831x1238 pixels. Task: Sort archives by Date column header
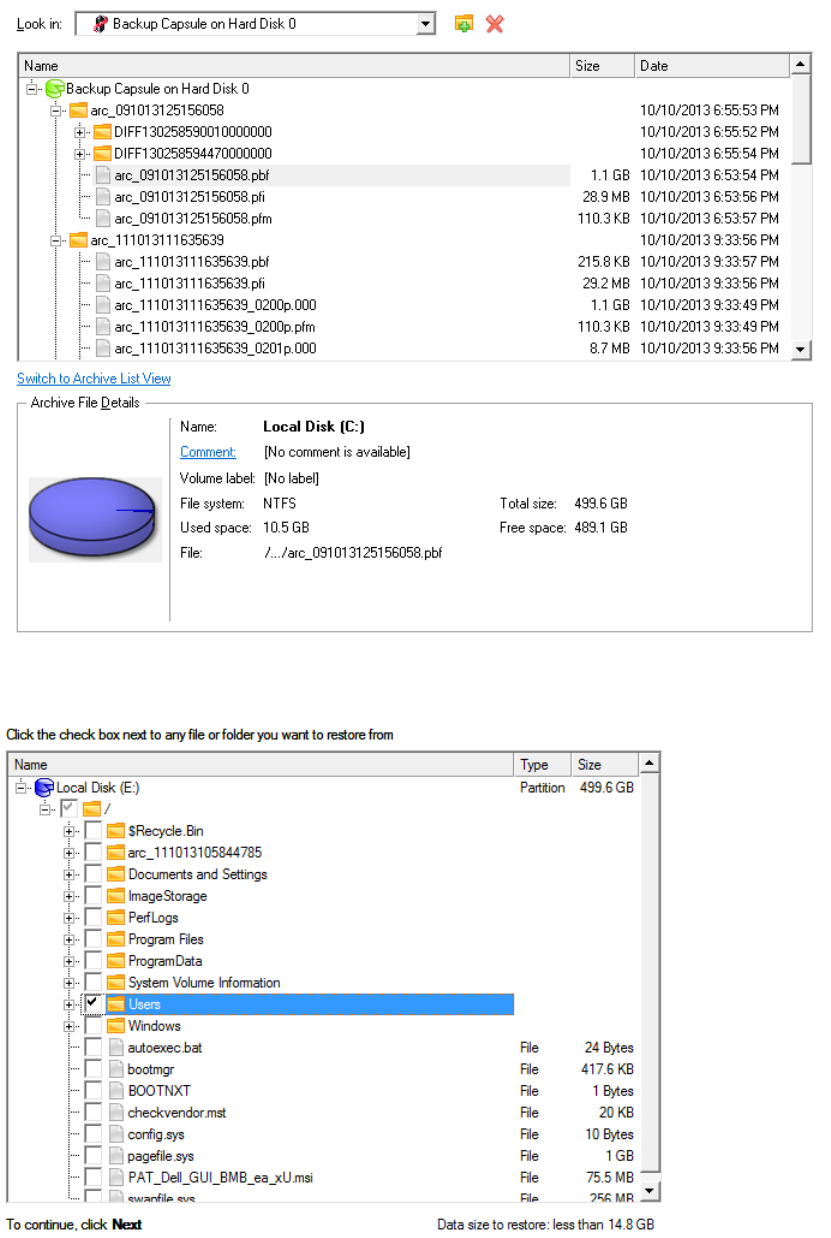[x=712, y=66]
